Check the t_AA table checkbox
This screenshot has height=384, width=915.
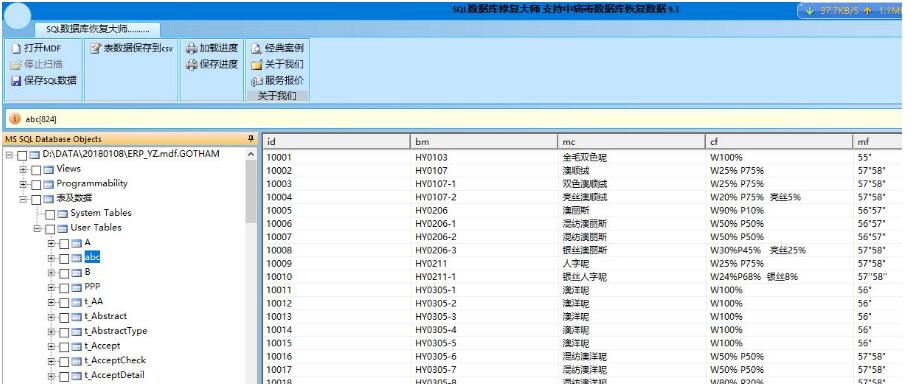pyautogui.click(x=64, y=302)
